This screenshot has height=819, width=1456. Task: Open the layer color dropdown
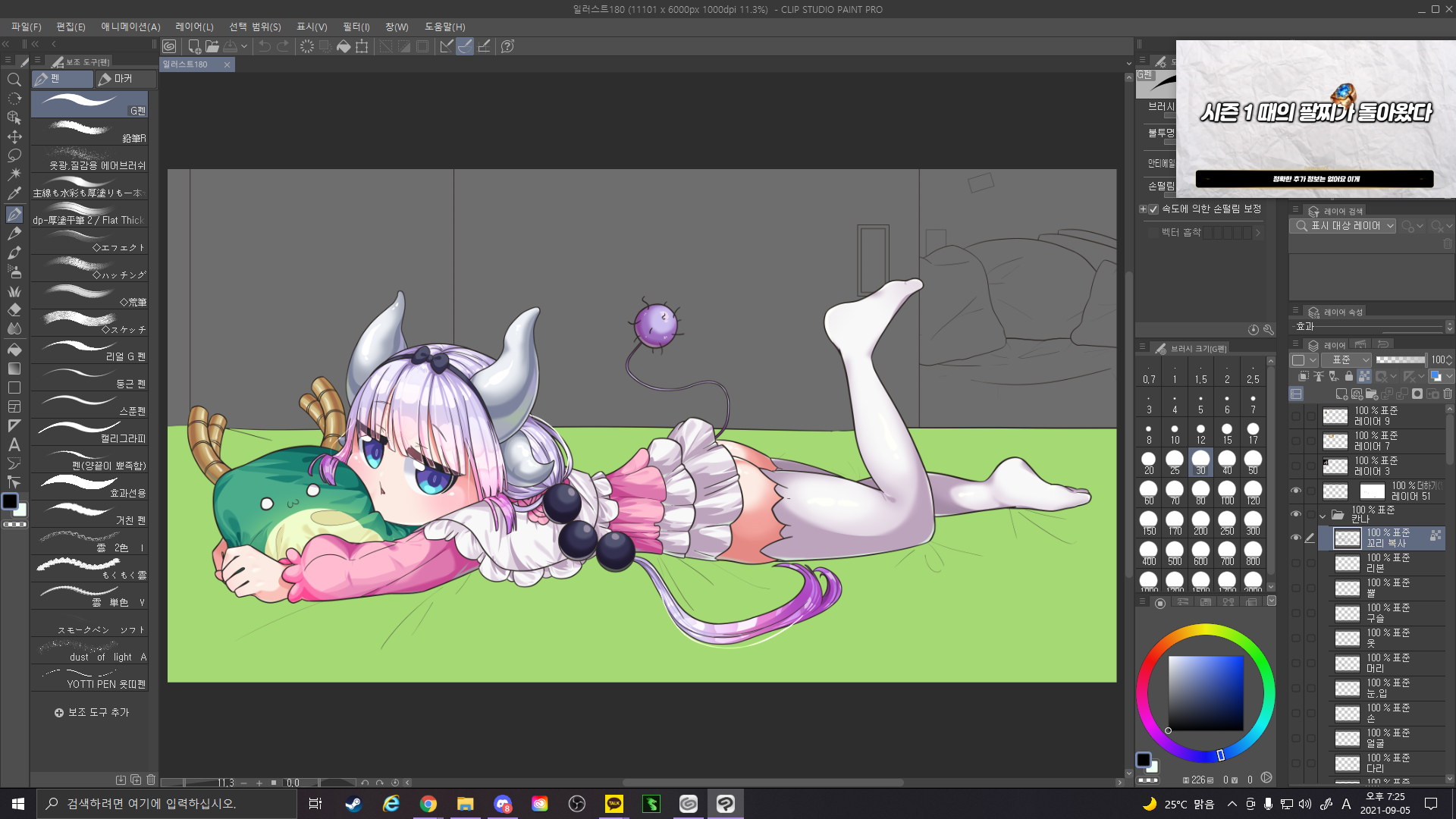1442,376
